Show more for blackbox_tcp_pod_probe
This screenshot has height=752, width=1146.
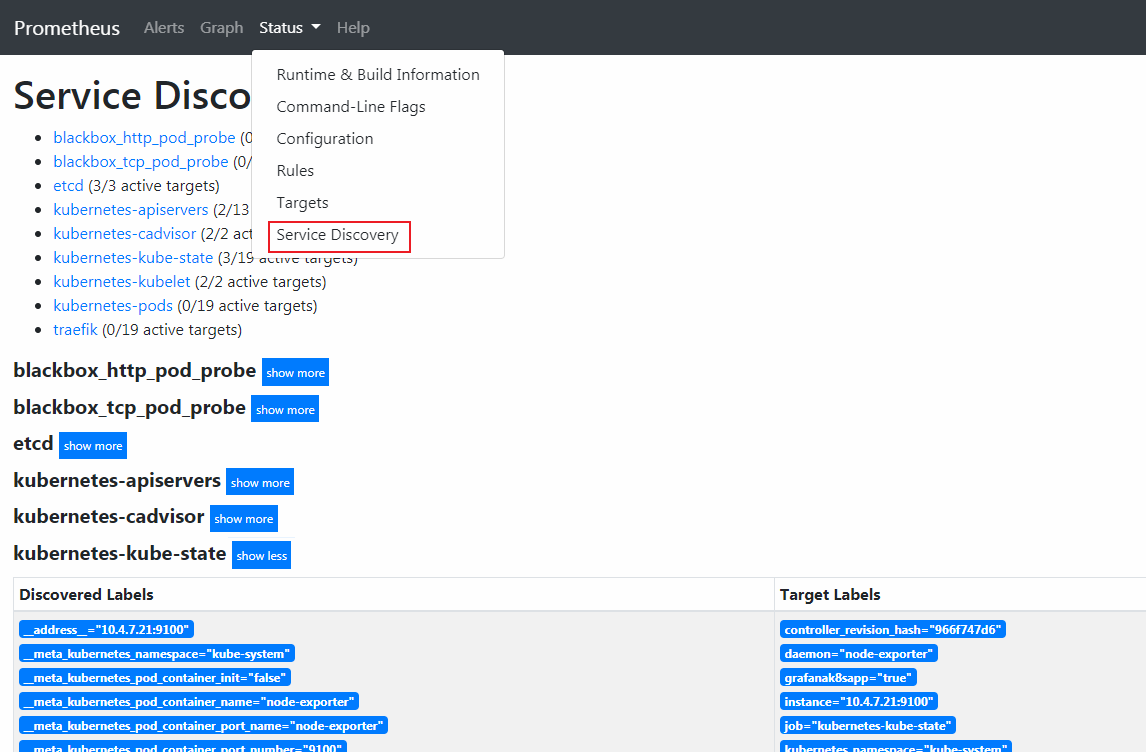click(x=285, y=409)
